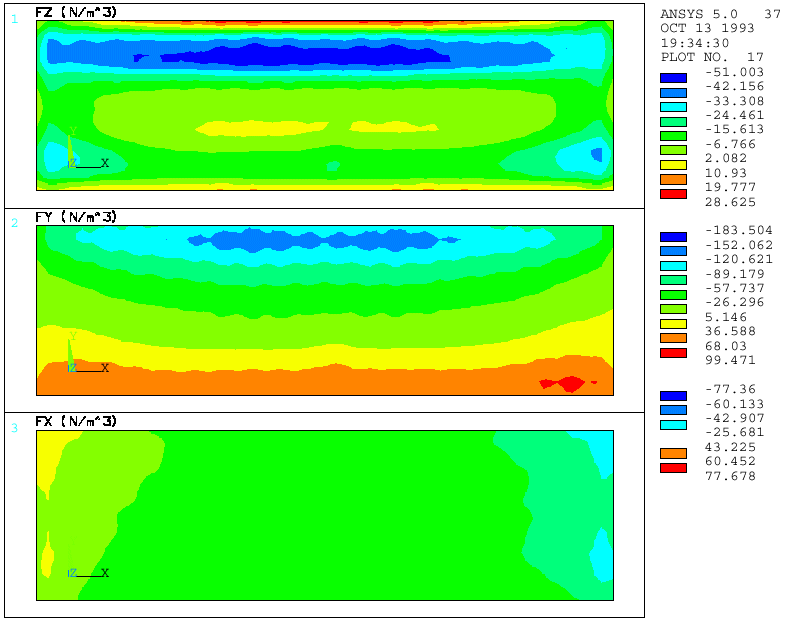Click the red hotspot in the FY contour plot
Image resolution: width=789 pixels, height=621 pixels.
click(566, 383)
